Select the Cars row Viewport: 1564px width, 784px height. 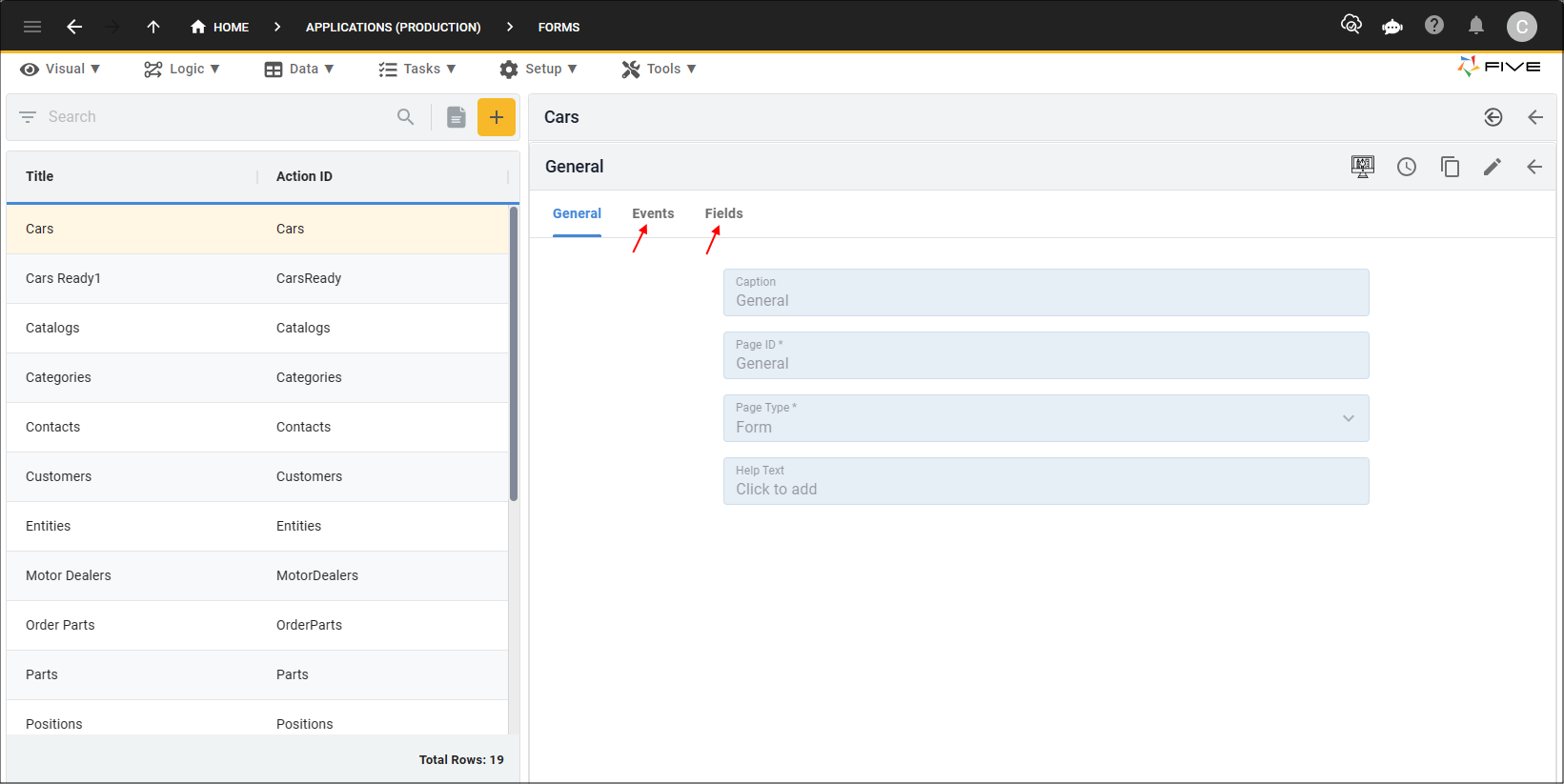click(257, 229)
